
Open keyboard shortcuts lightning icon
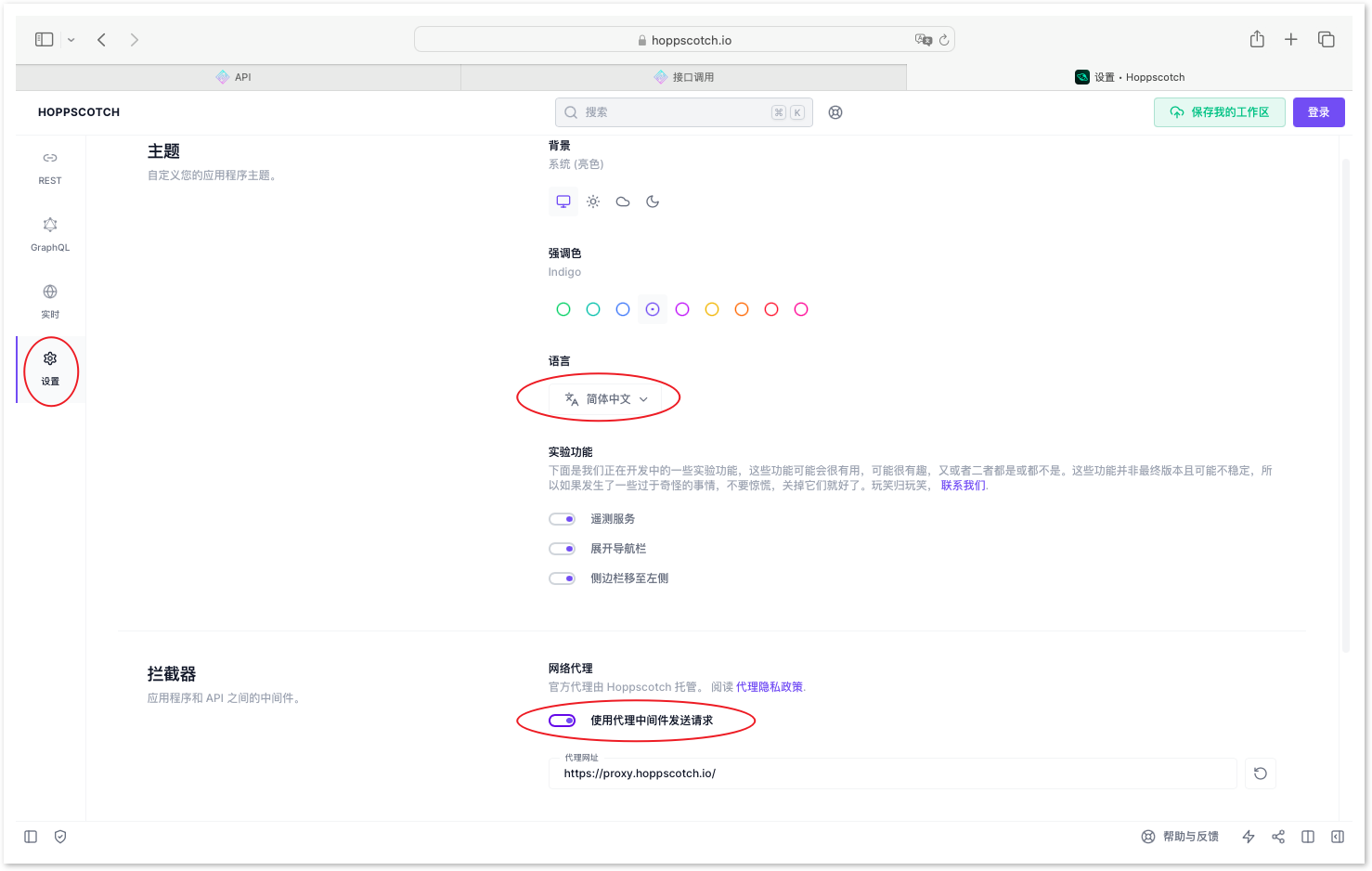[1249, 837]
